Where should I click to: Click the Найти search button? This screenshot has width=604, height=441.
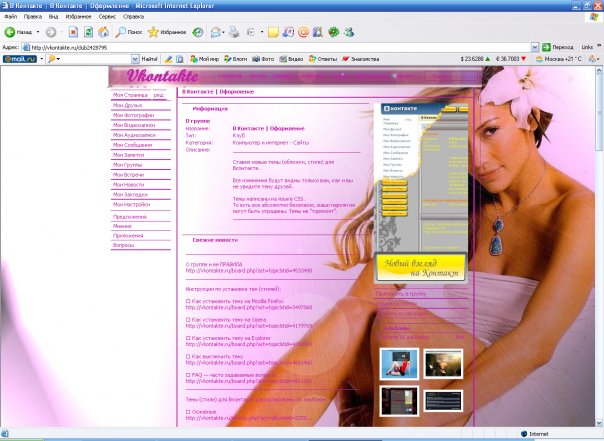pos(149,59)
